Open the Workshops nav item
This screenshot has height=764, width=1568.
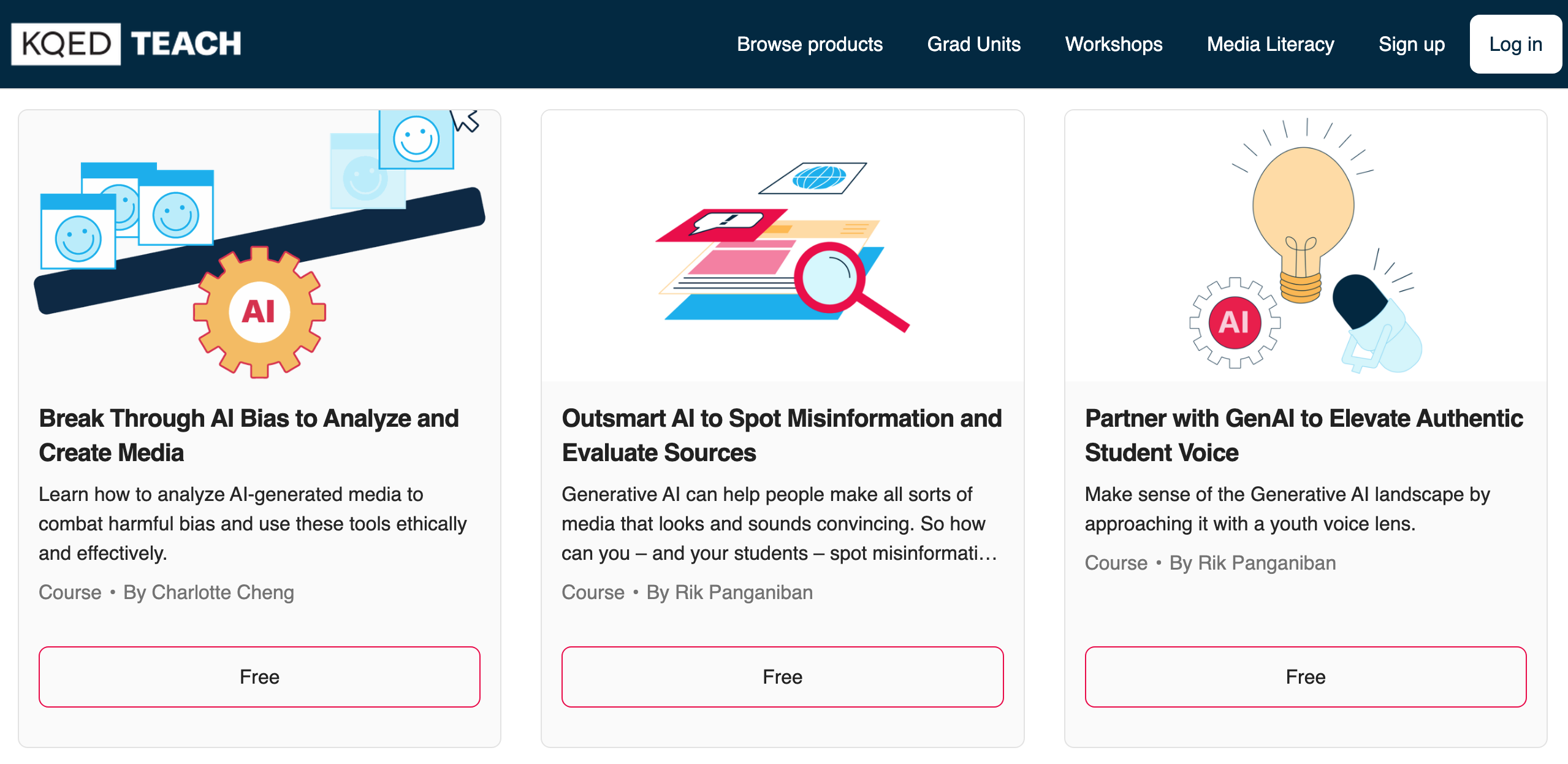click(1113, 44)
